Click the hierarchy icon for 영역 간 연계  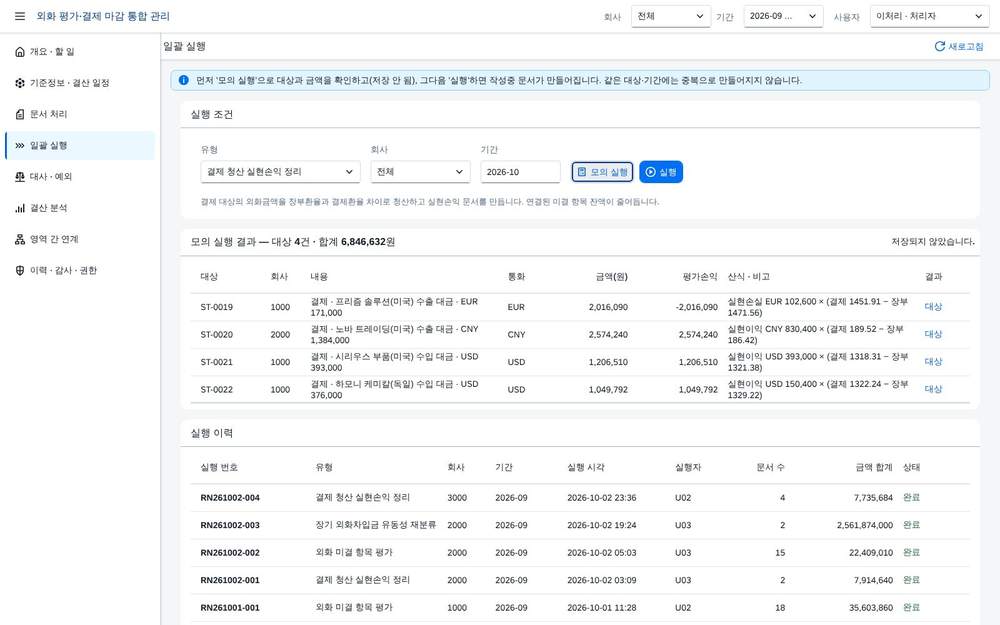click(x=20, y=239)
